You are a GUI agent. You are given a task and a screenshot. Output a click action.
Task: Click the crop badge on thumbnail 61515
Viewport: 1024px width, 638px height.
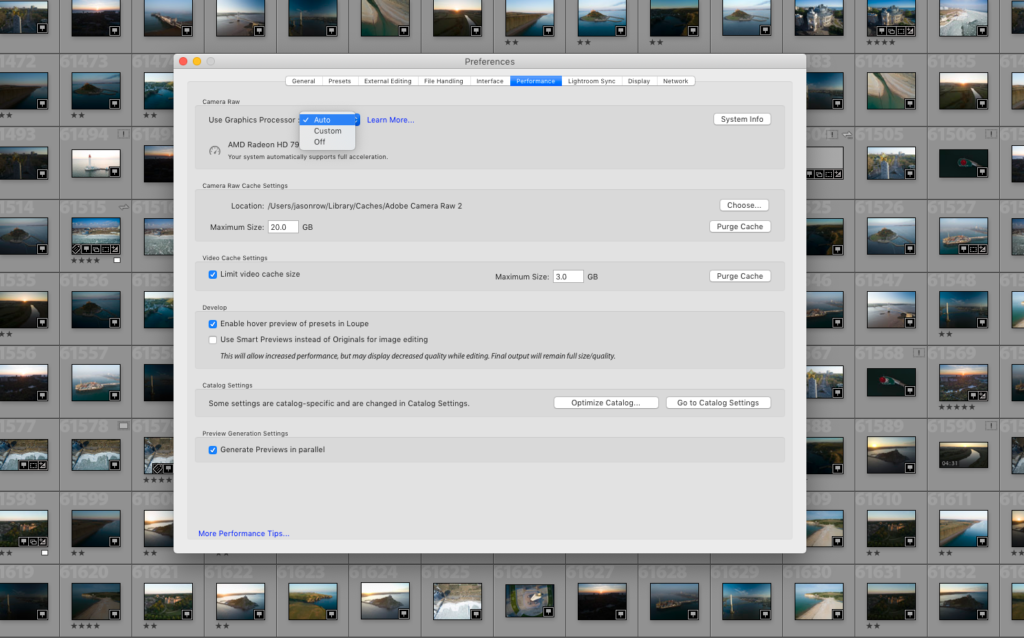[105, 249]
